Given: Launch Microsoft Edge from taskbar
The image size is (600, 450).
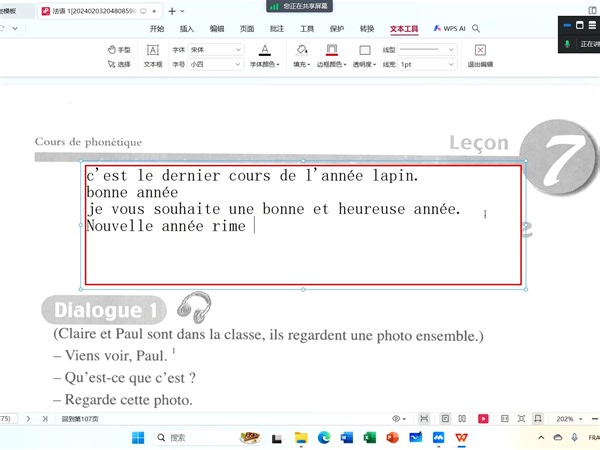Looking at the screenshot, I should [324, 438].
